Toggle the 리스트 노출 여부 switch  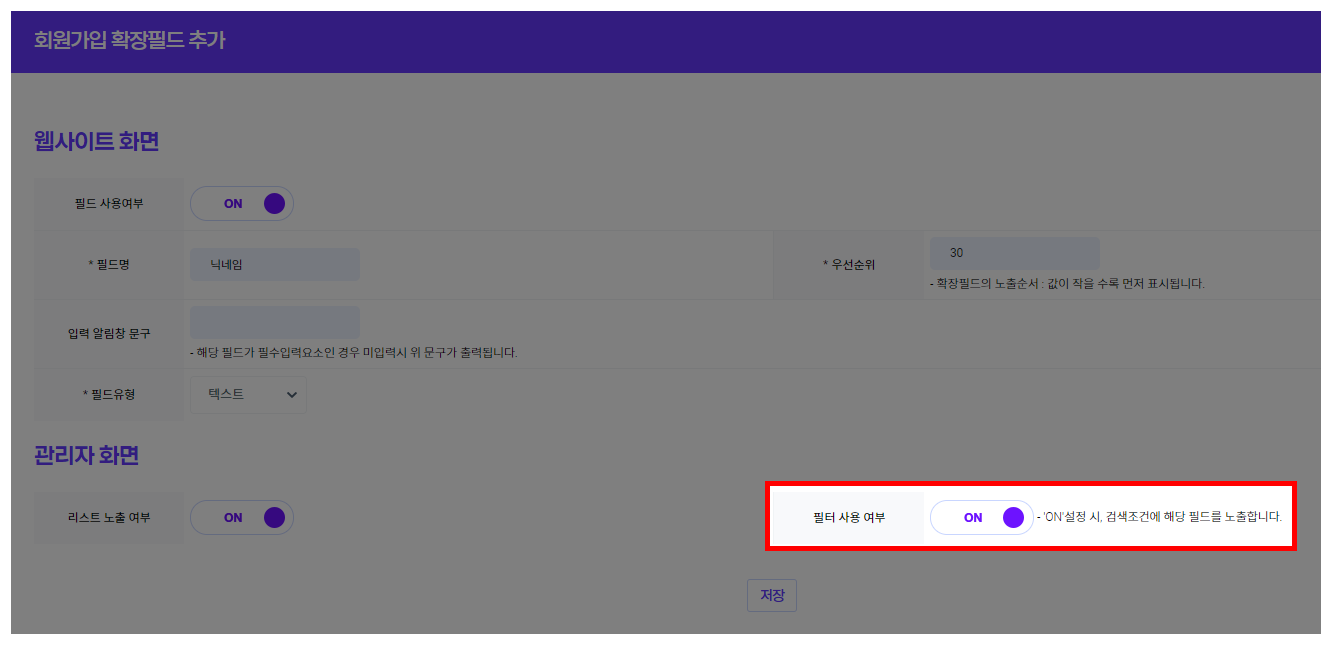pyautogui.click(x=242, y=517)
